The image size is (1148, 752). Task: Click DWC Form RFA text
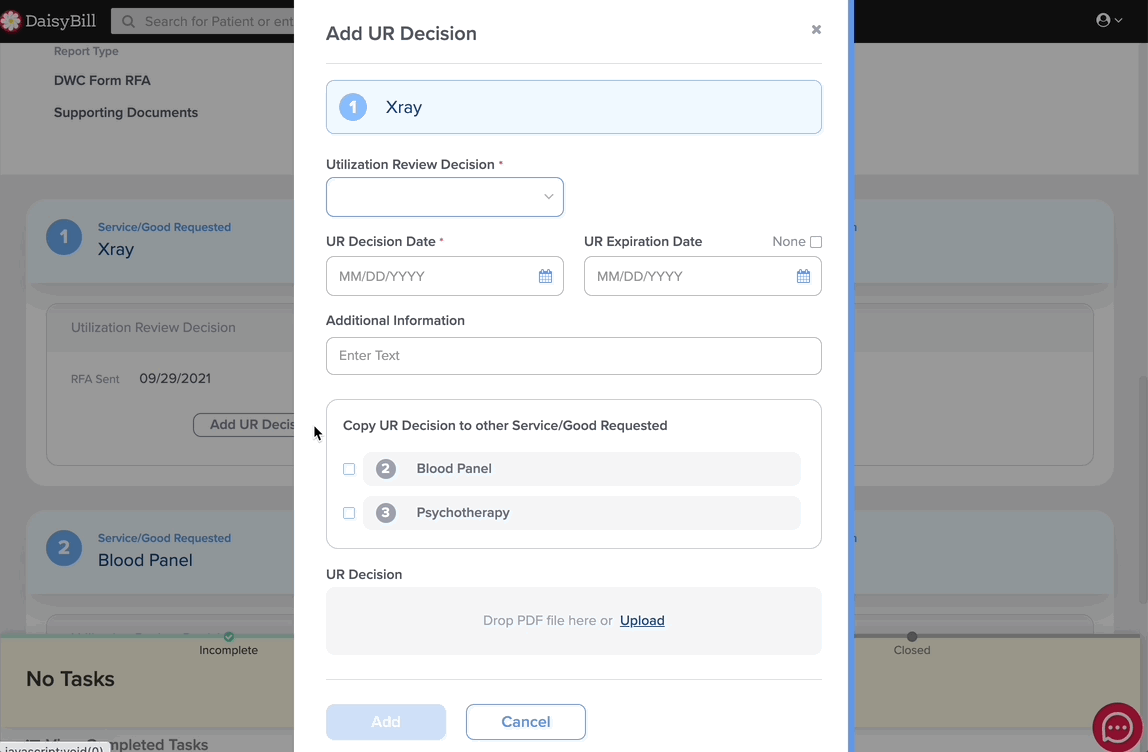click(x=102, y=81)
